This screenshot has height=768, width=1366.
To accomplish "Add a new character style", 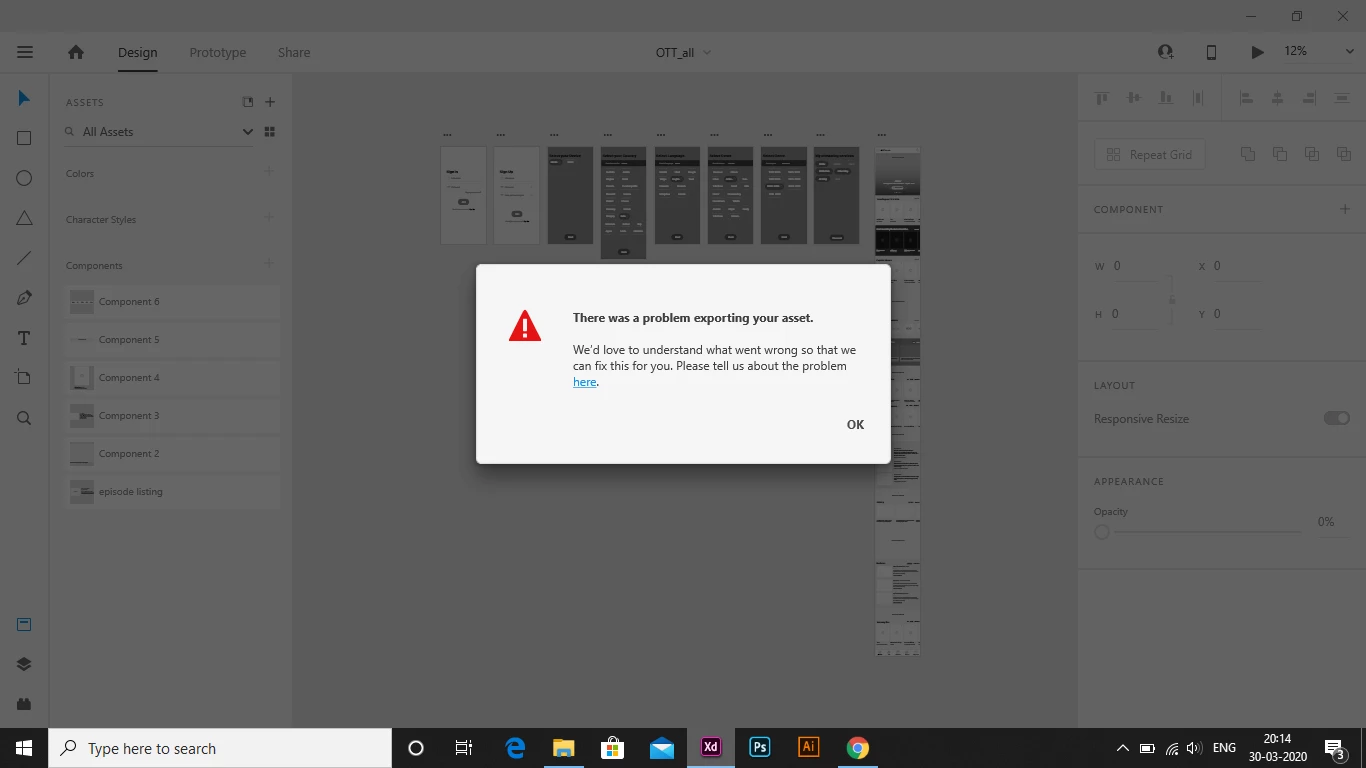I will 269,218.
